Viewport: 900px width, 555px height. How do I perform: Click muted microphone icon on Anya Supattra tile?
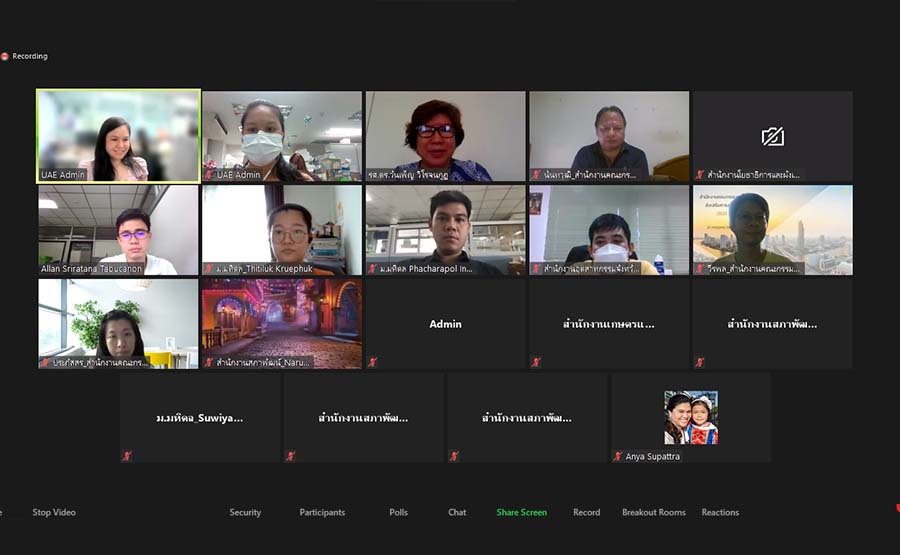(618, 456)
